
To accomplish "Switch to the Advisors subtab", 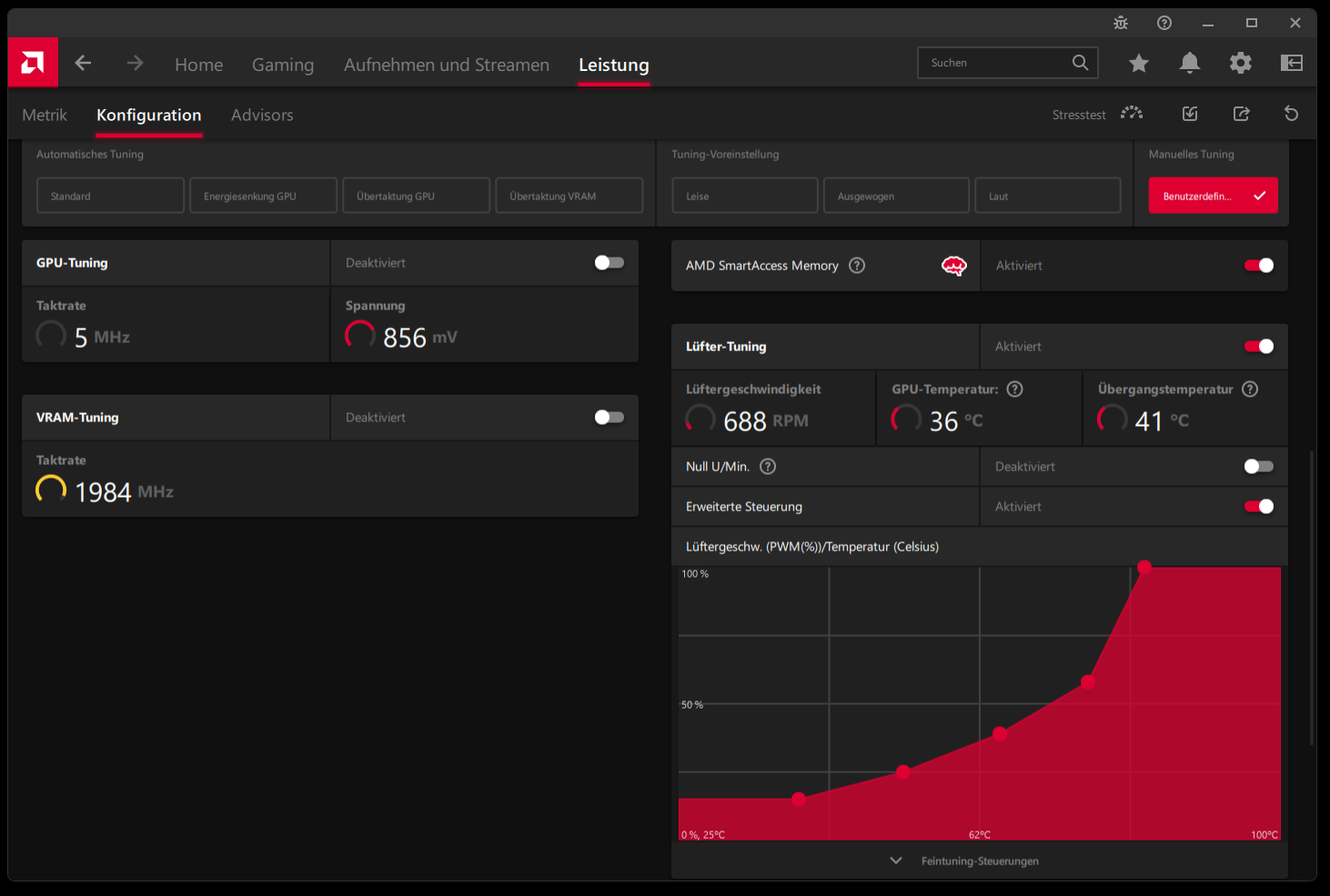I will pos(262,115).
